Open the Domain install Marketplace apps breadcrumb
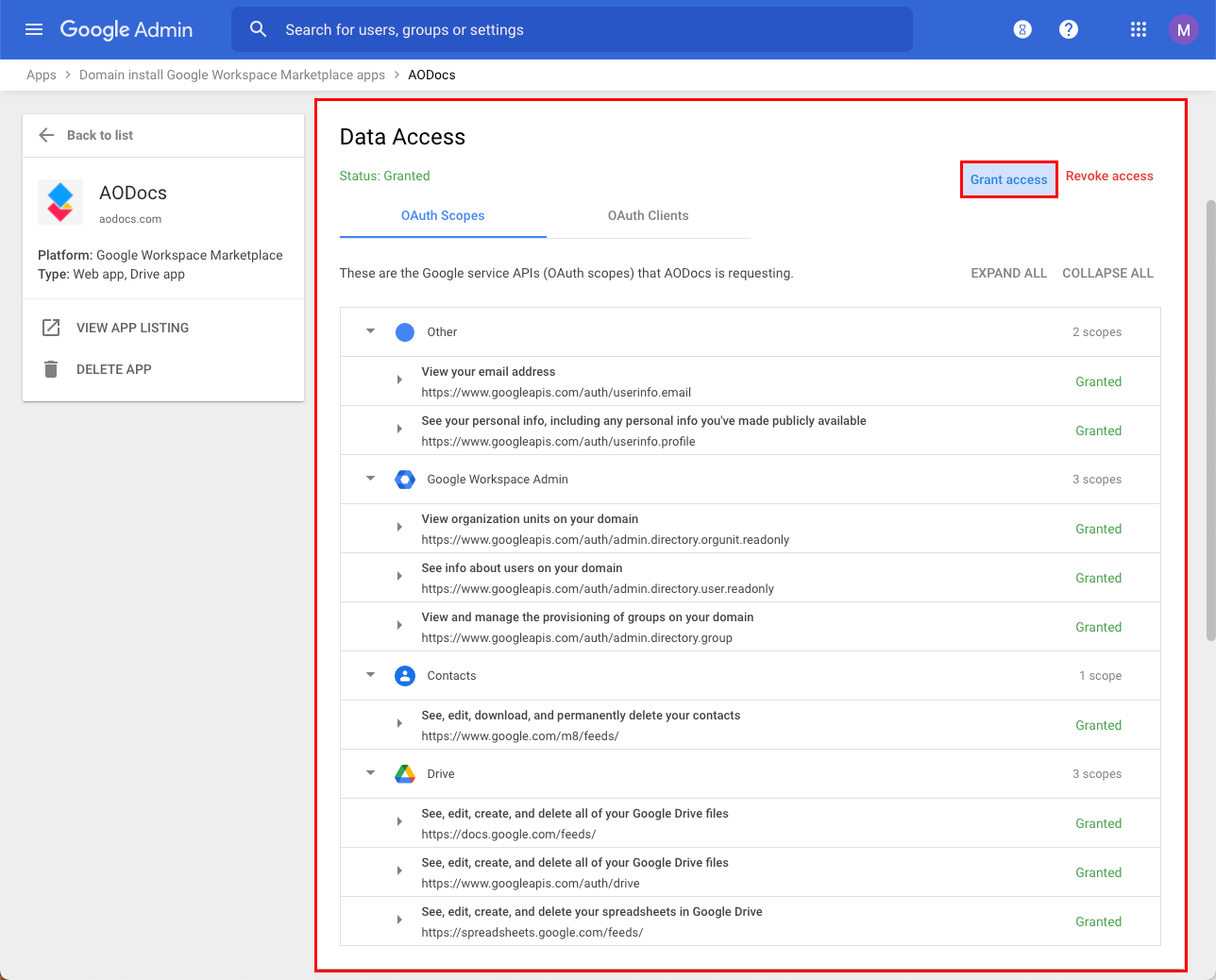The image size is (1216, 980). [x=232, y=75]
